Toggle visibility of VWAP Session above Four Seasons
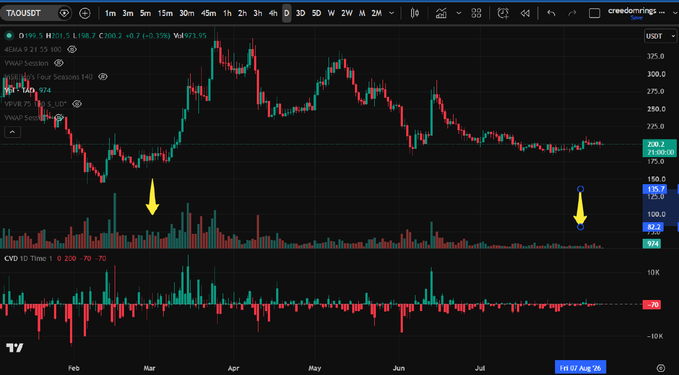Viewport: 679px width, 375px height. 59,63
